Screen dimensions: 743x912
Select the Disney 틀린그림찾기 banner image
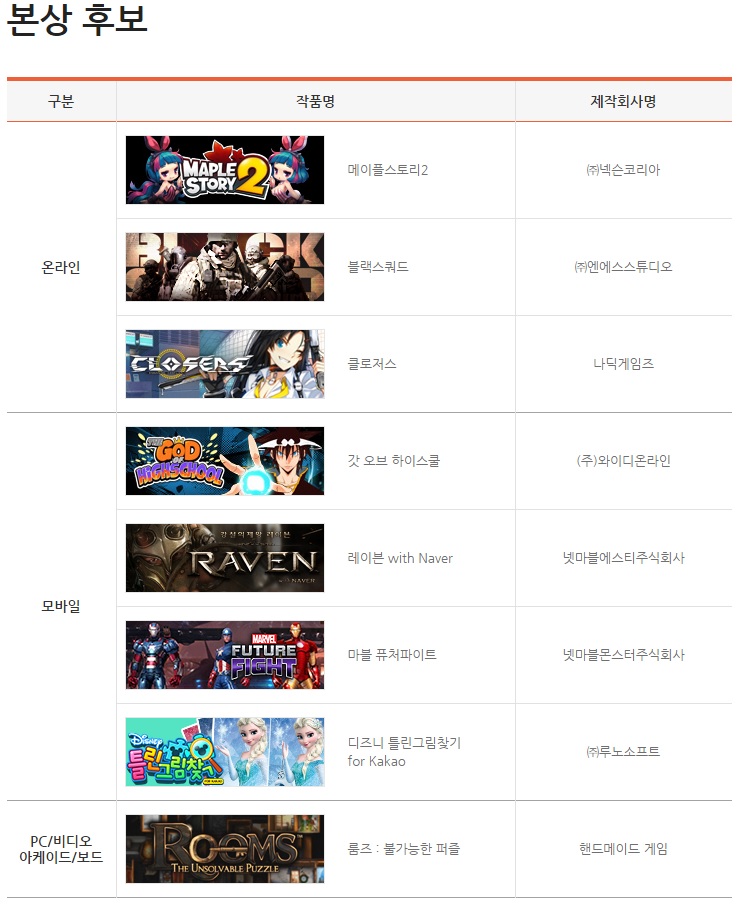coord(225,752)
